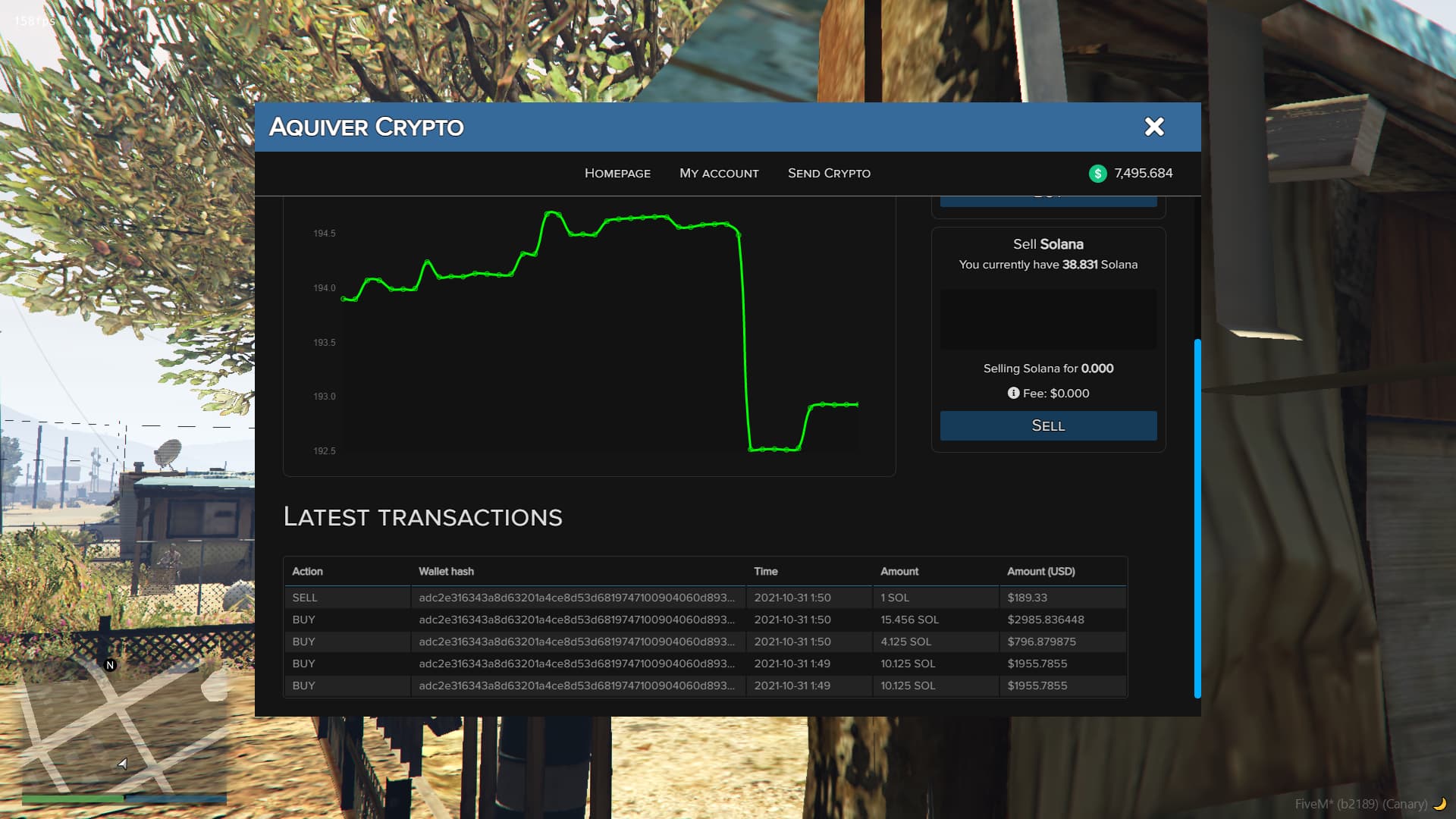Click the Amount (USD) column header
The height and width of the screenshot is (819, 1456).
click(1040, 571)
